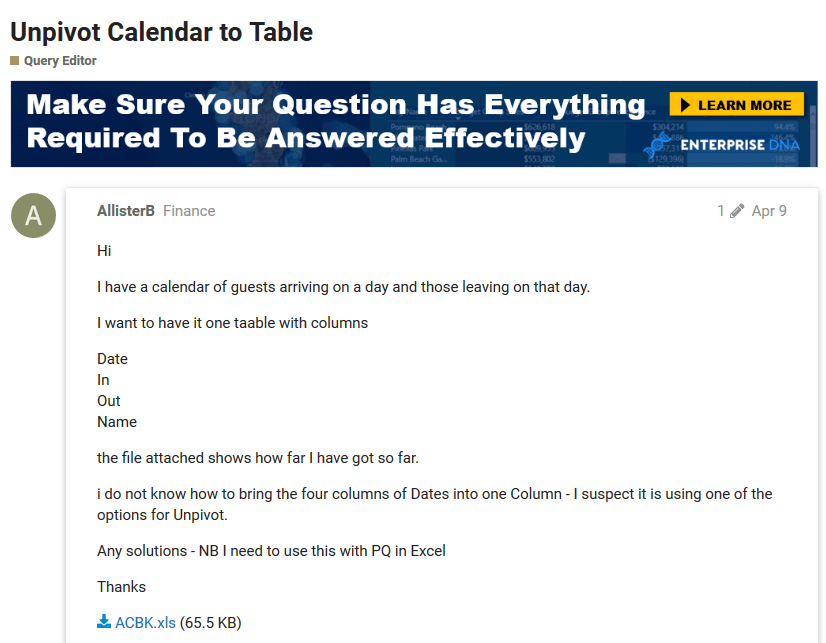The height and width of the screenshot is (643, 826).
Task: Click the banner headline about question requirements
Action: 336,122
